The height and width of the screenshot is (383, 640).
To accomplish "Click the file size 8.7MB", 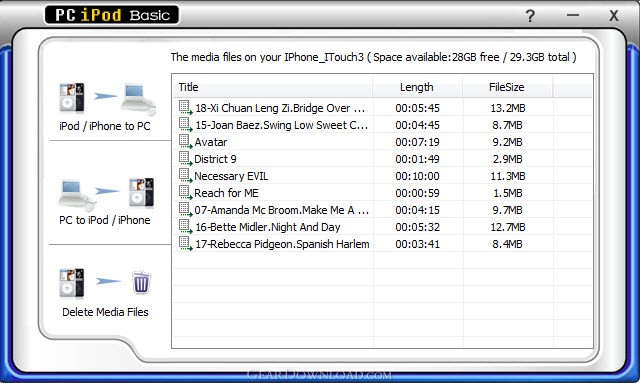I will point(507,125).
